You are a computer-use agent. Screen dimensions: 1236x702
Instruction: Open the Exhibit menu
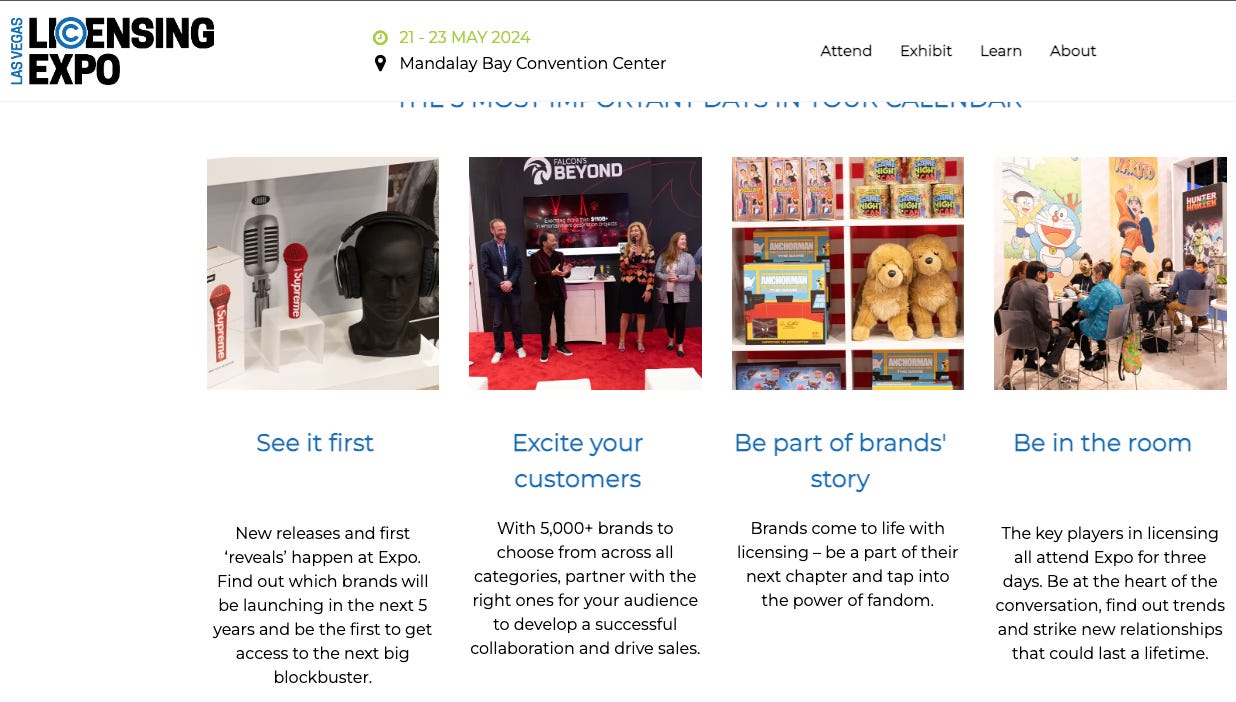pos(926,51)
